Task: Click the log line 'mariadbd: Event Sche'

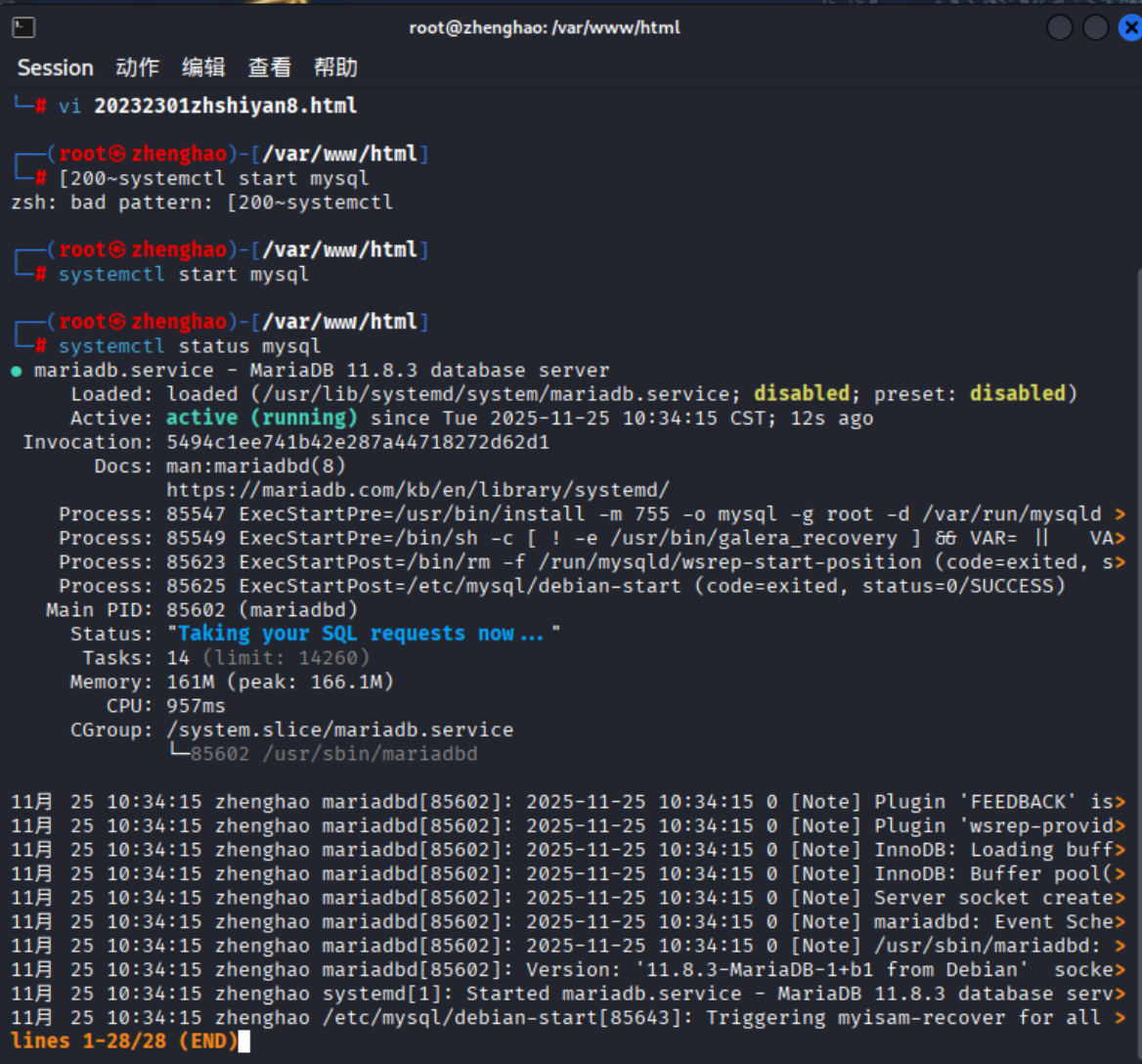Action: [568, 922]
